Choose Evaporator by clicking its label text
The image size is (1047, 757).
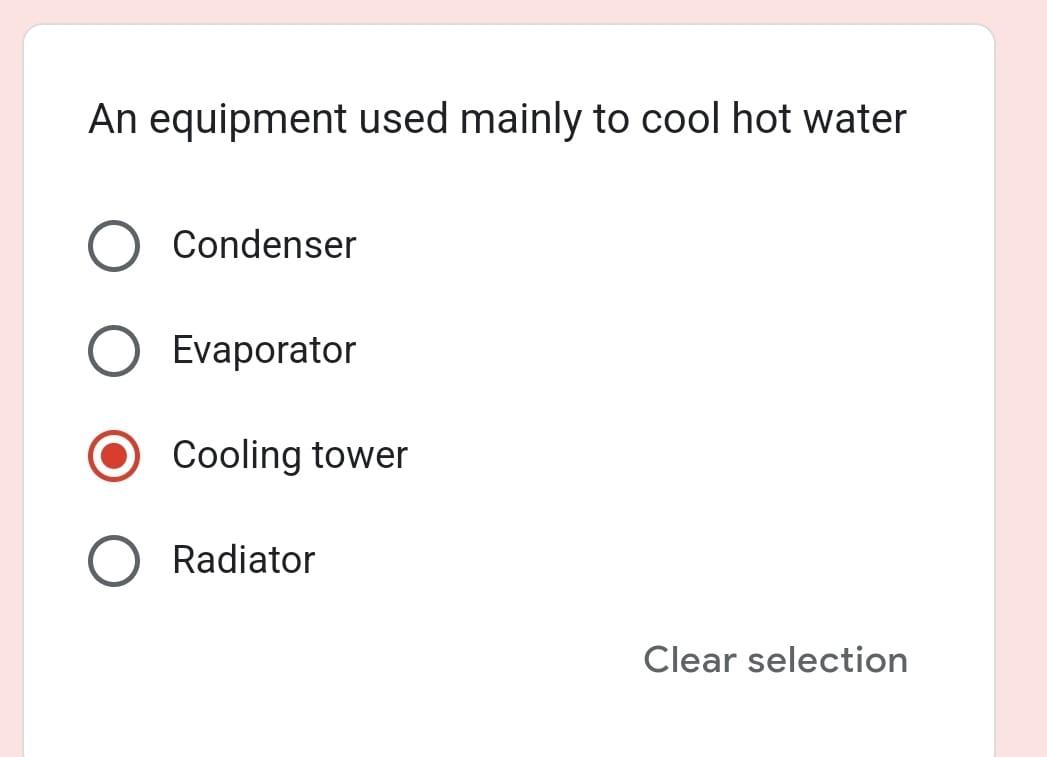point(264,350)
